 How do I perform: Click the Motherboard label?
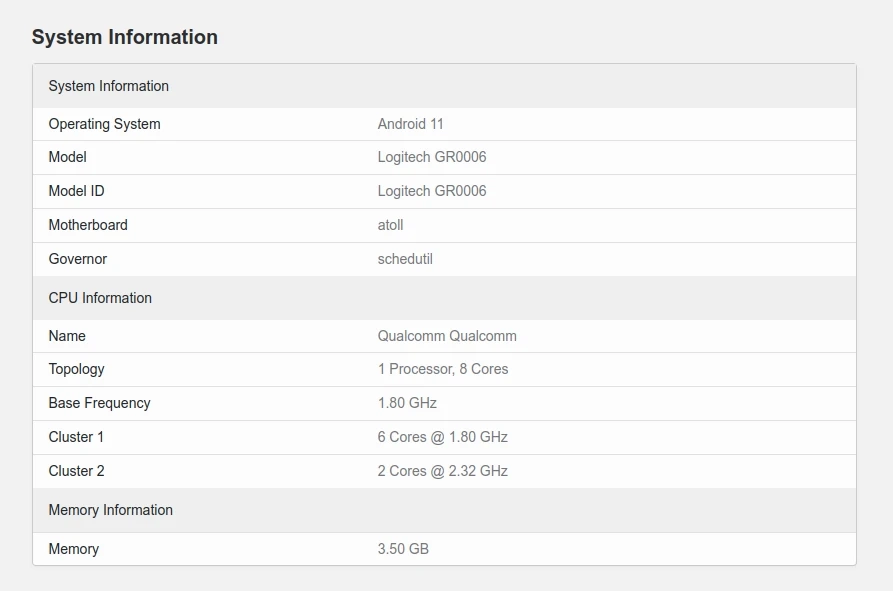click(88, 225)
